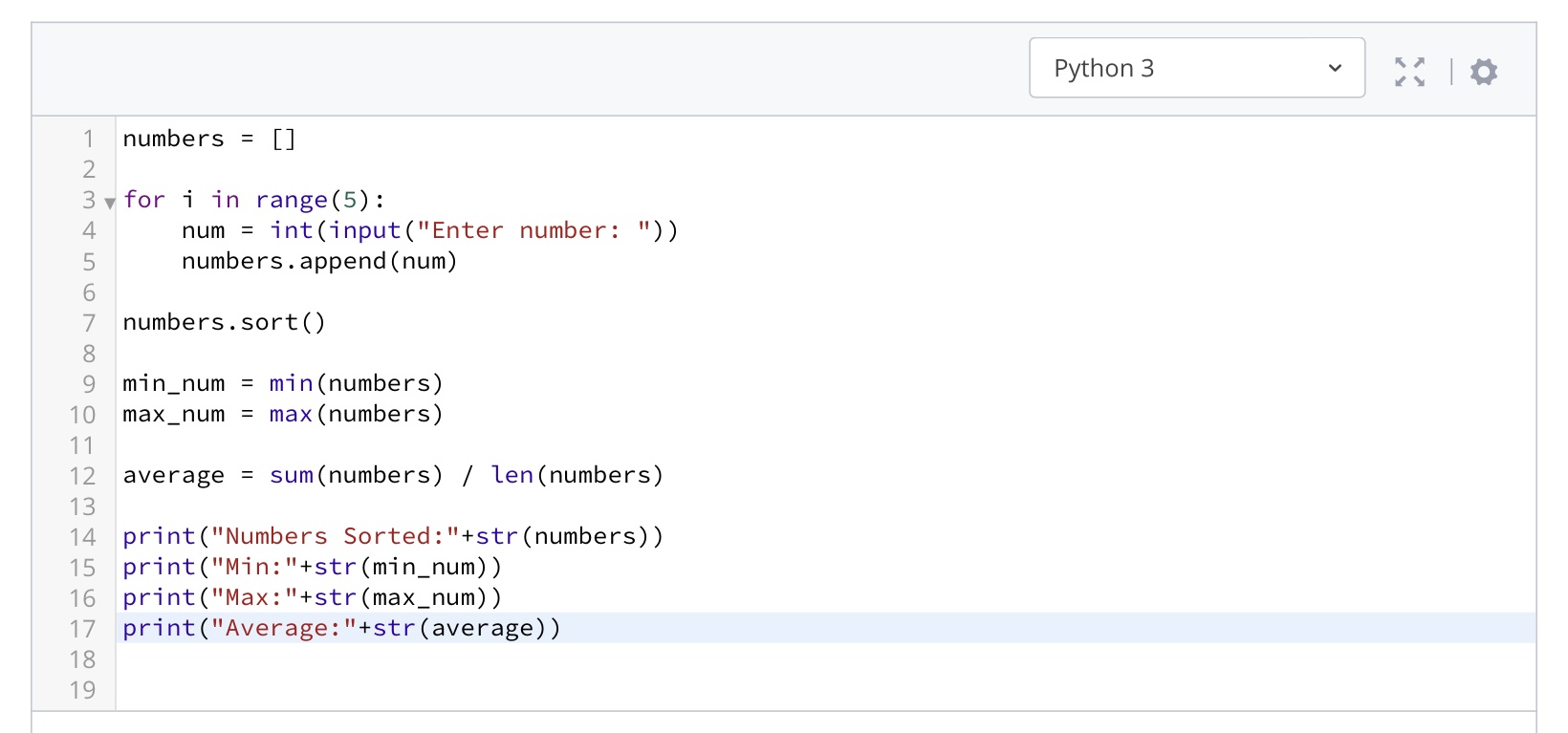The height and width of the screenshot is (733, 1568).
Task: Open the Python 3 language dropdown
Action: click(x=1197, y=68)
